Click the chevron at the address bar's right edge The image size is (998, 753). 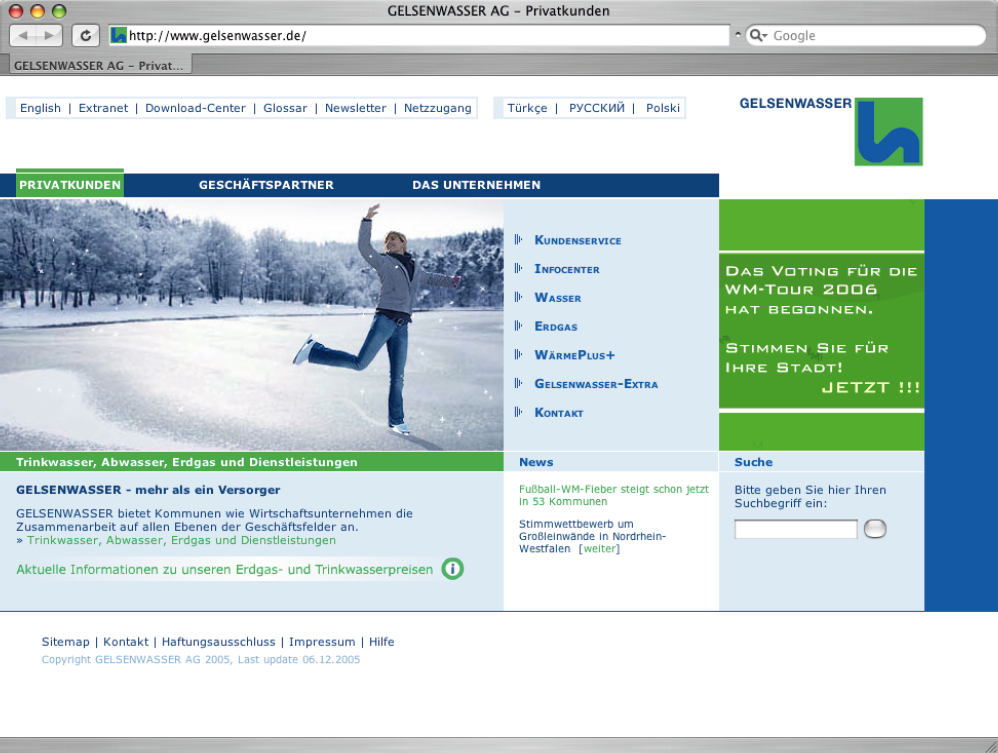pos(737,34)
